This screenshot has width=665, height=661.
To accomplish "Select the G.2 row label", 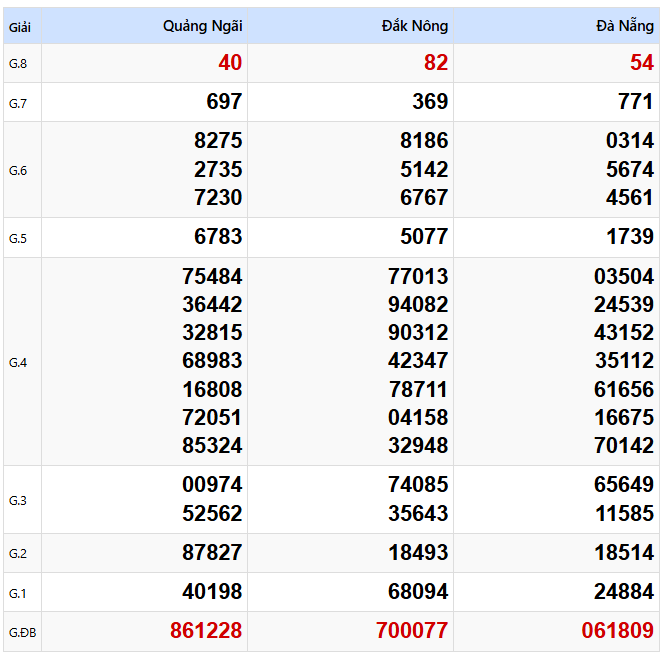I will coord(18,553).
